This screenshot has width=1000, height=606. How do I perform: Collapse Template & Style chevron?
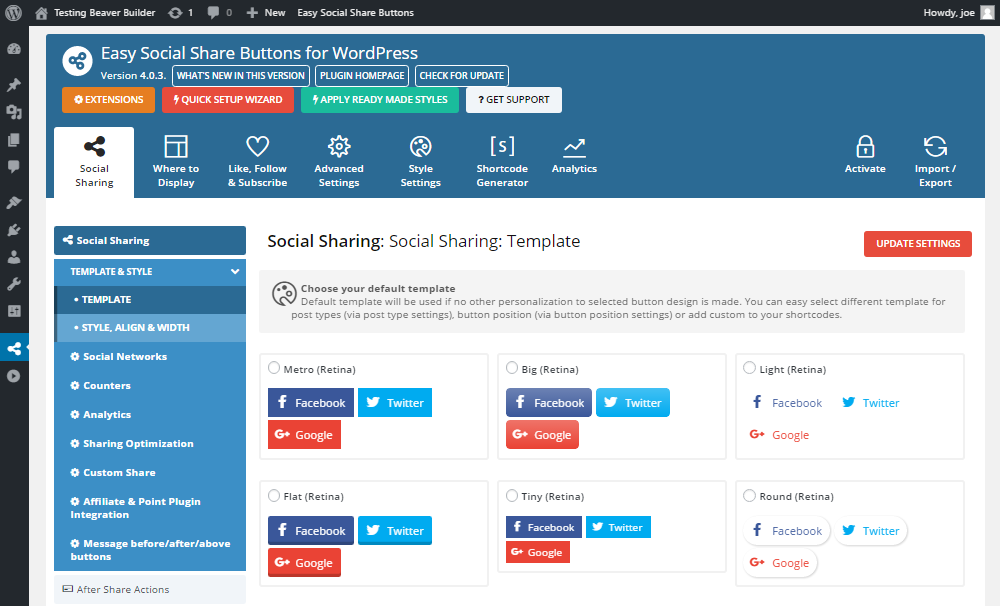point(235,272)
